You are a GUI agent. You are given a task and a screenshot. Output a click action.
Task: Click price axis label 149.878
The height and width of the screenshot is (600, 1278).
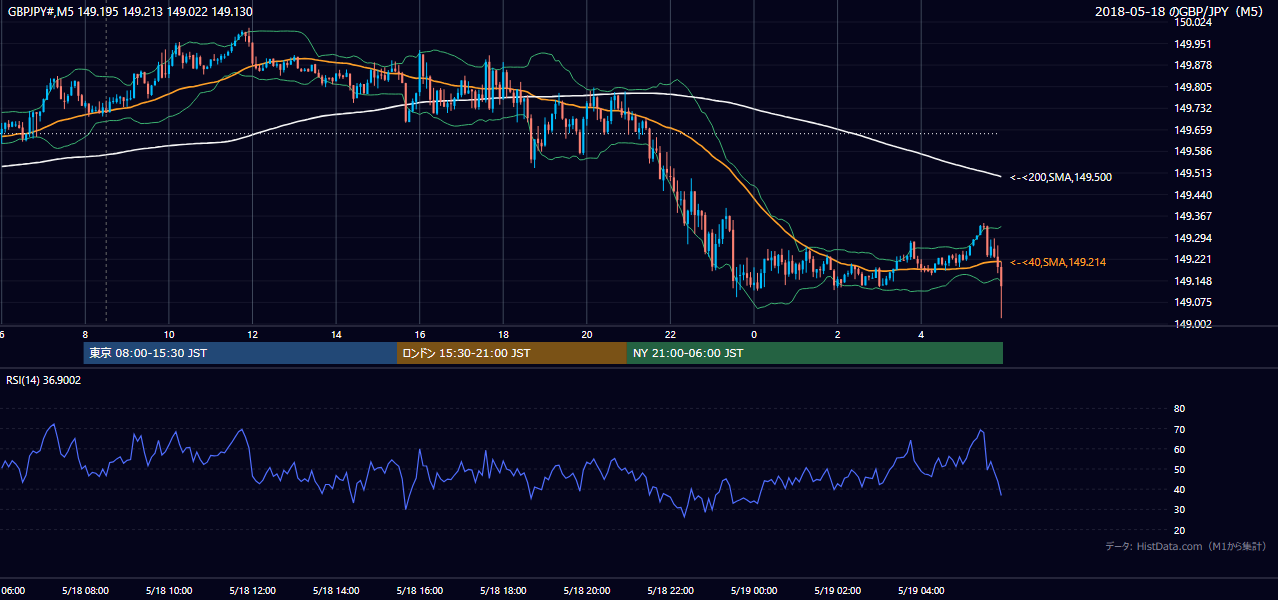tap(1193, 65)
